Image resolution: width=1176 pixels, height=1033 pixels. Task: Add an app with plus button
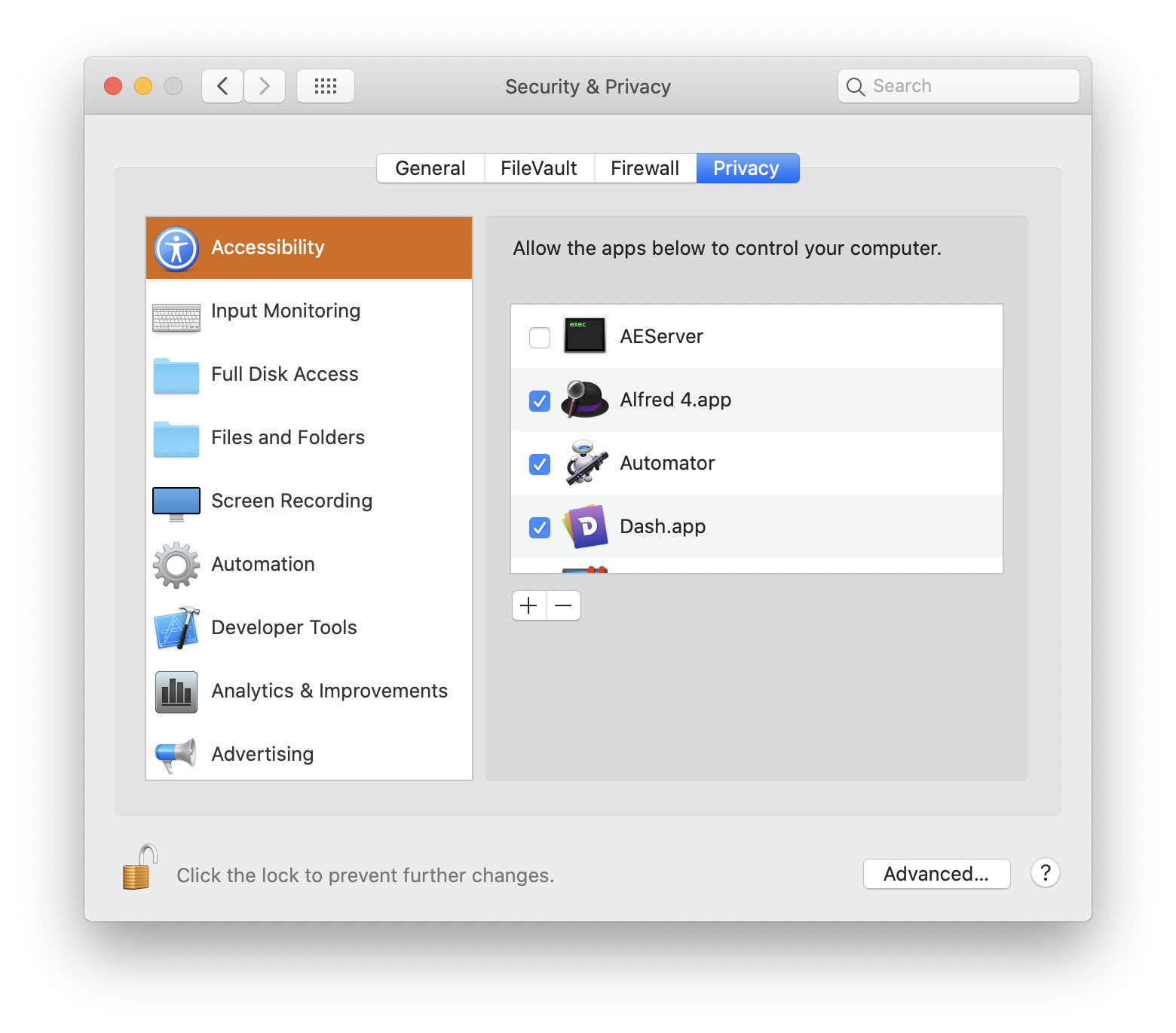click(x=529, y=605)
